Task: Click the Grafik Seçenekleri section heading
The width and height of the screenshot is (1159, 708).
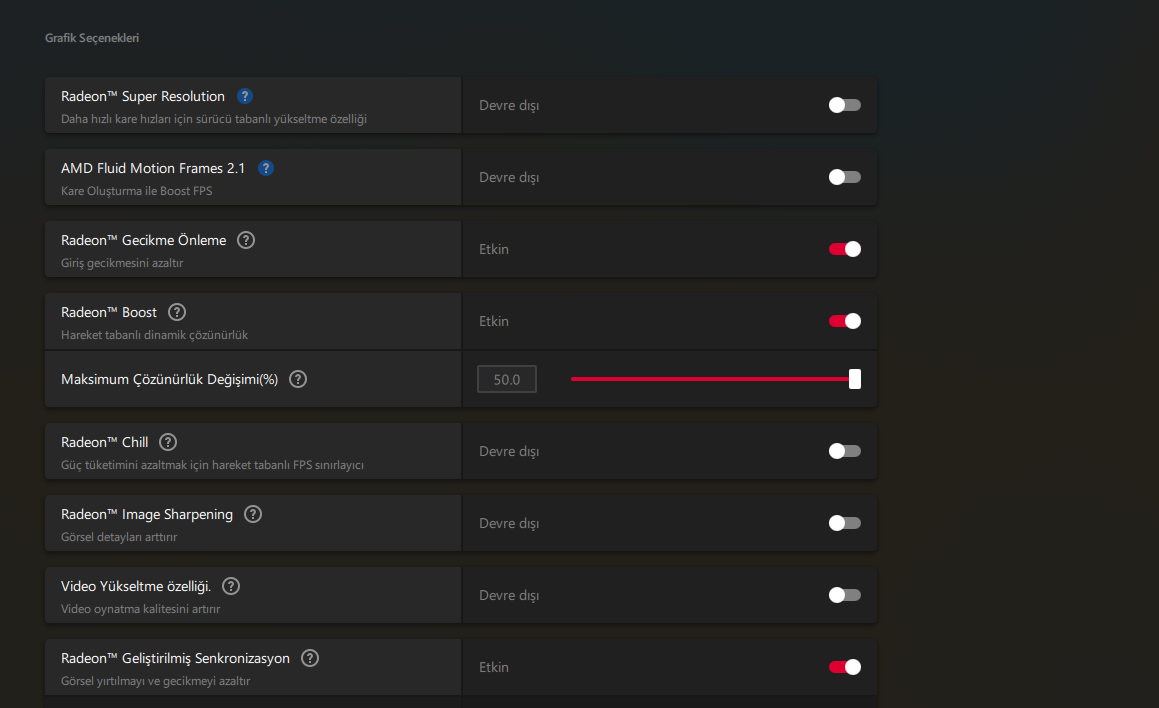Action: [x=92, y=38]
